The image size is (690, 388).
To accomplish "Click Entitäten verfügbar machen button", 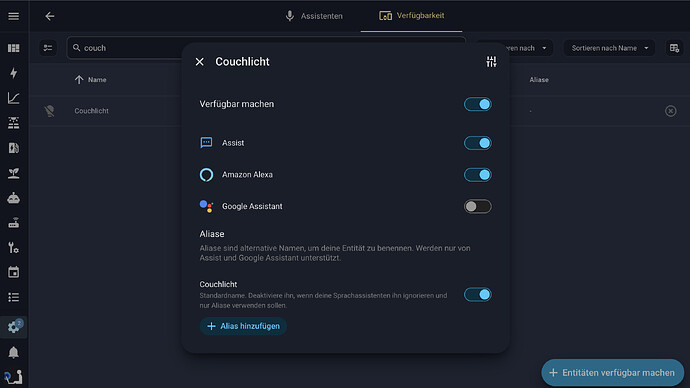I will (x=613, y=373).
